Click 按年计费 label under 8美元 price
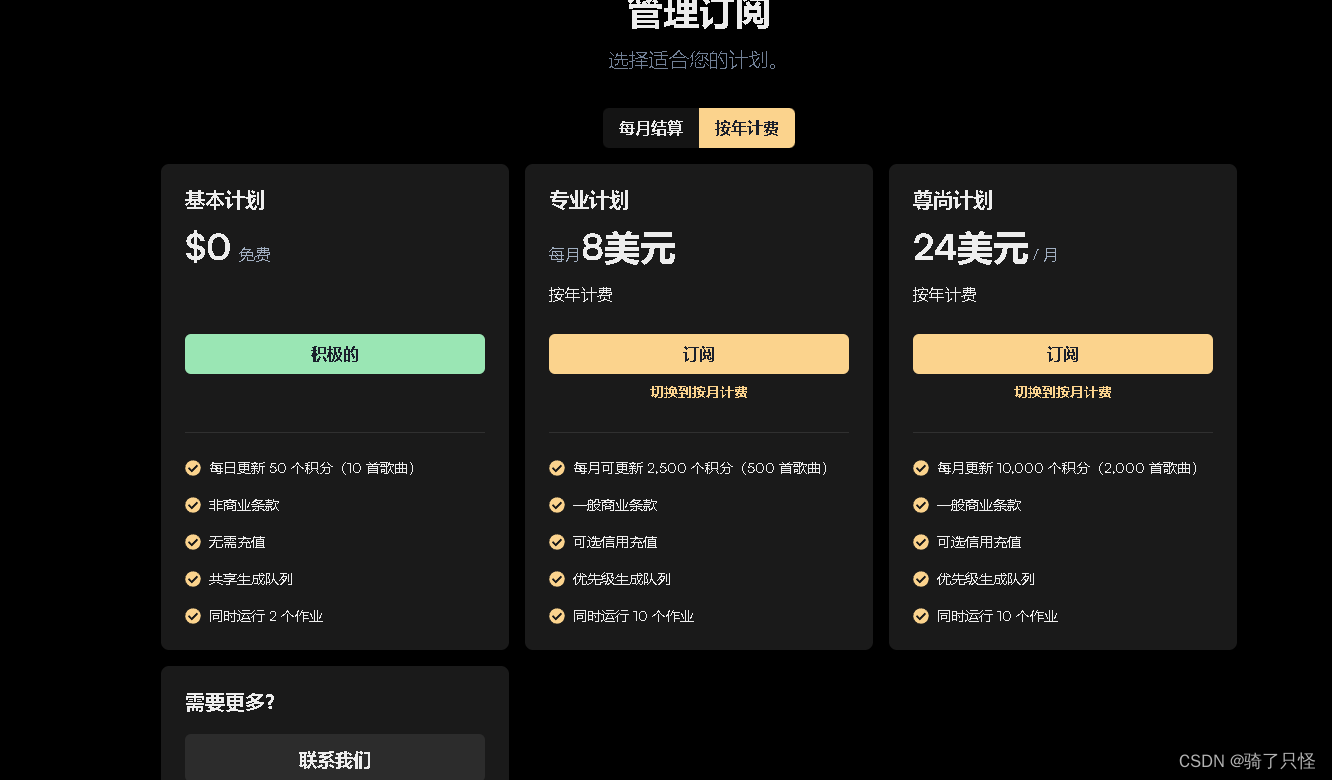 581,295
